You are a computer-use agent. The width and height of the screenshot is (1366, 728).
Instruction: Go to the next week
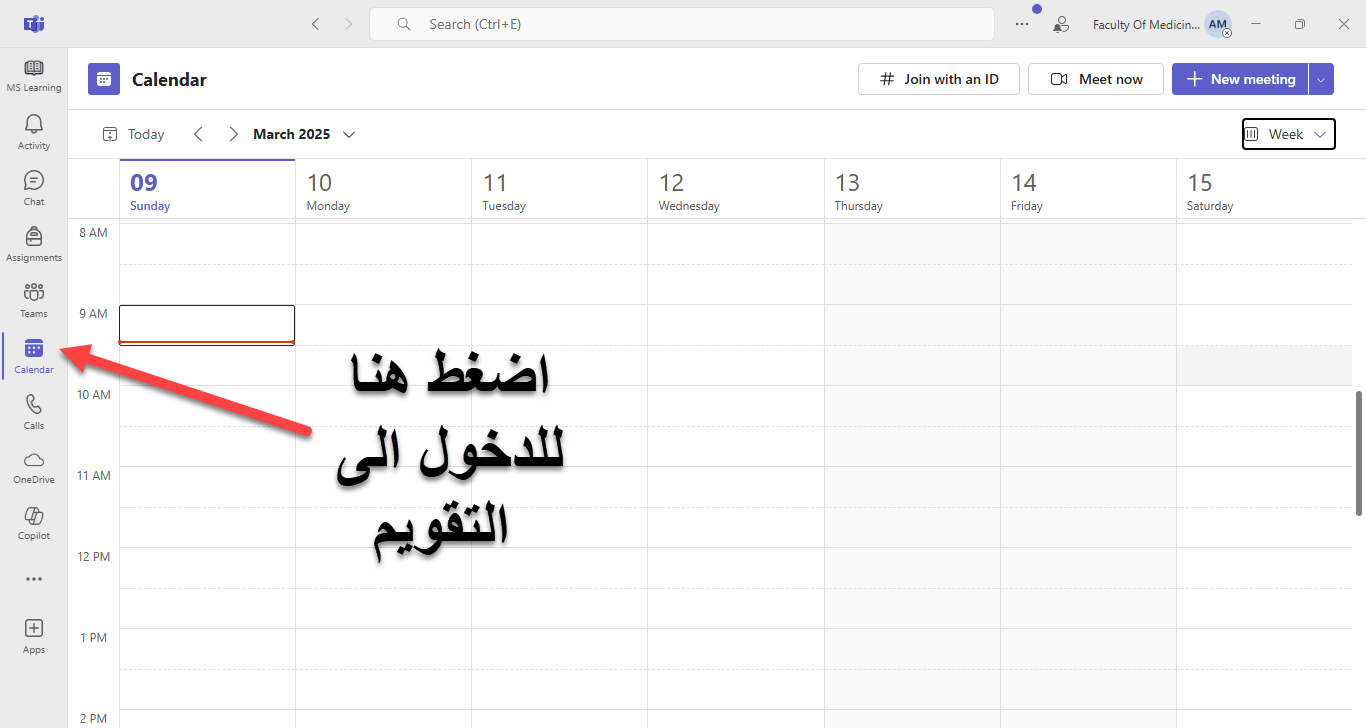pyautogui.click(x=233, y=134)
